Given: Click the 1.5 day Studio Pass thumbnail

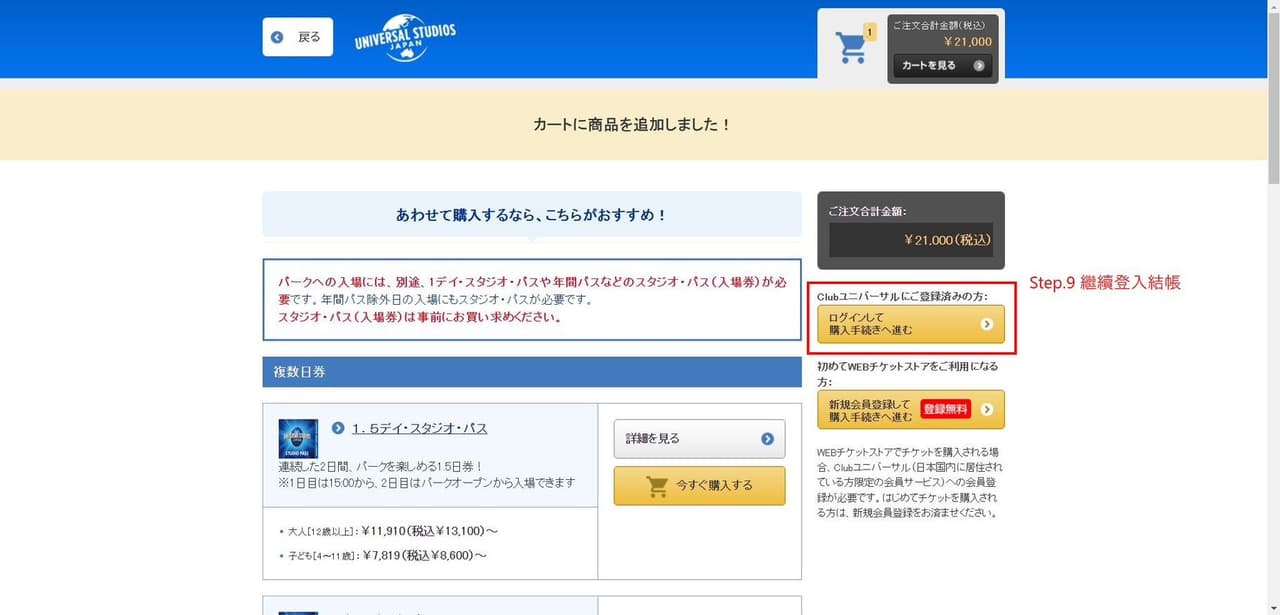Looking at the screenshot, I should (x=298, y=438).
